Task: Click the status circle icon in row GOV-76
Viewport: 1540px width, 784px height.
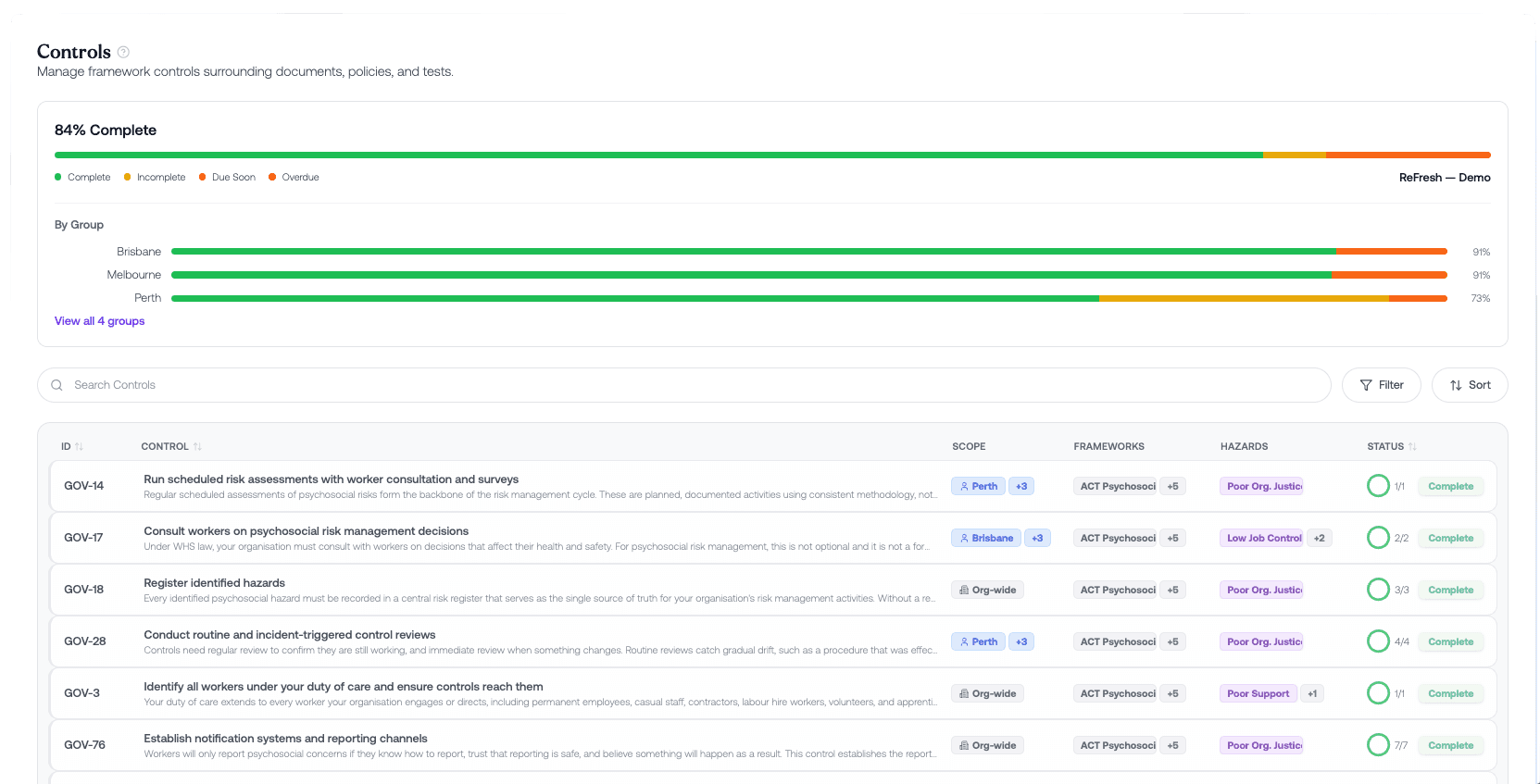Action: click(1378, 745)
